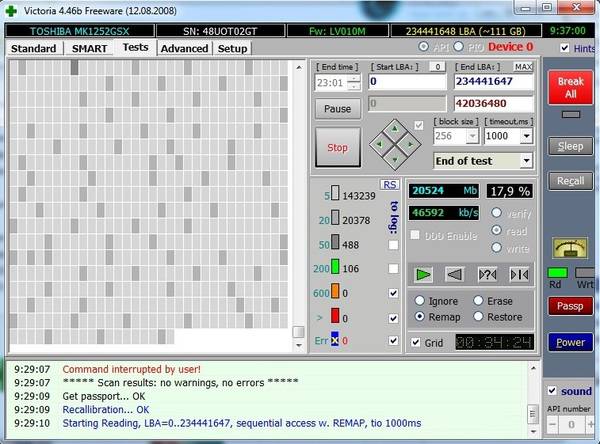This screenshot has height=444, width=600.
Task: Select the Ignore radio option
Action: point(421,300)
